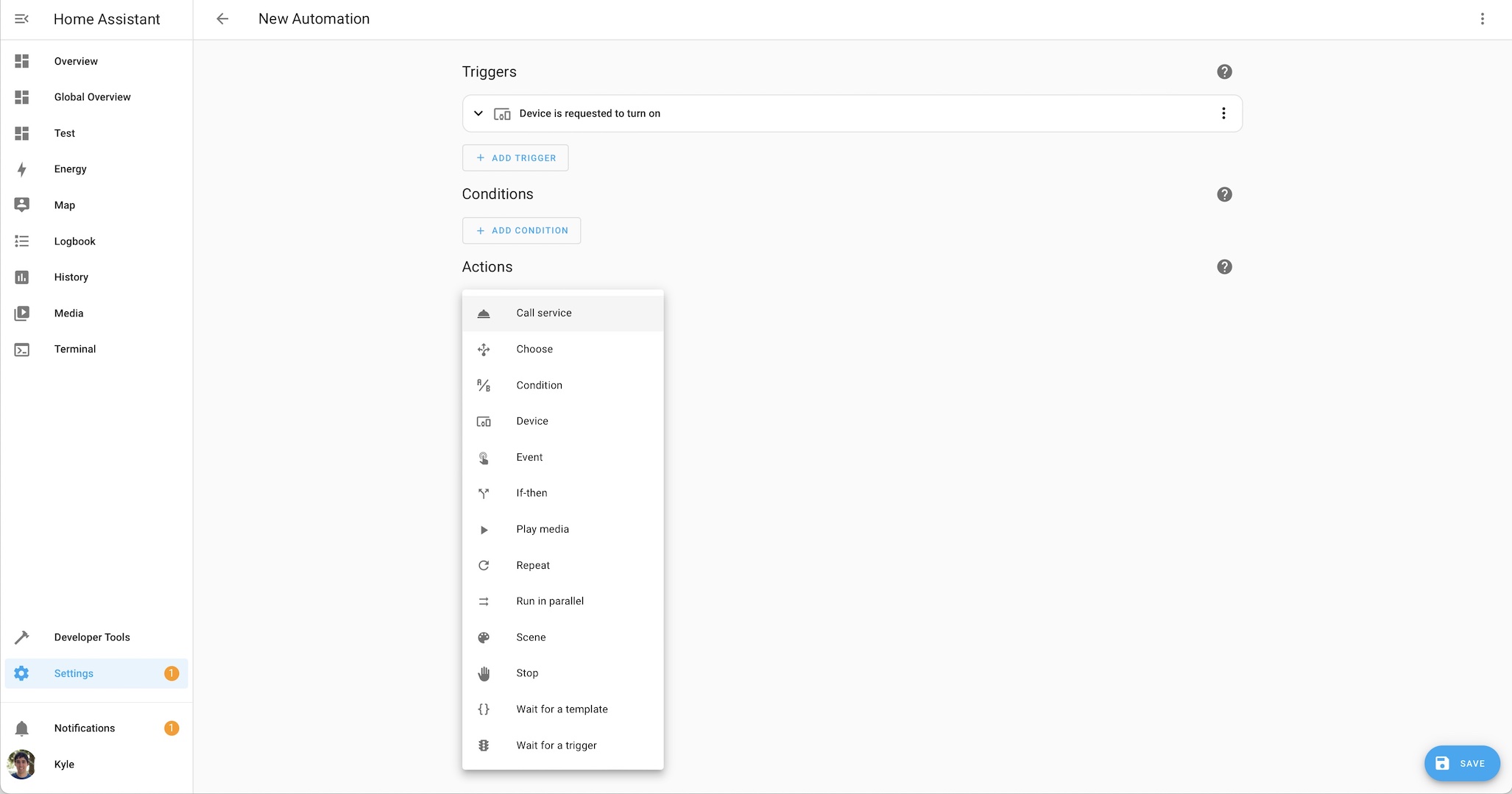
Task: Click the Global Overview dashboard icon
Action: [22, 97]
